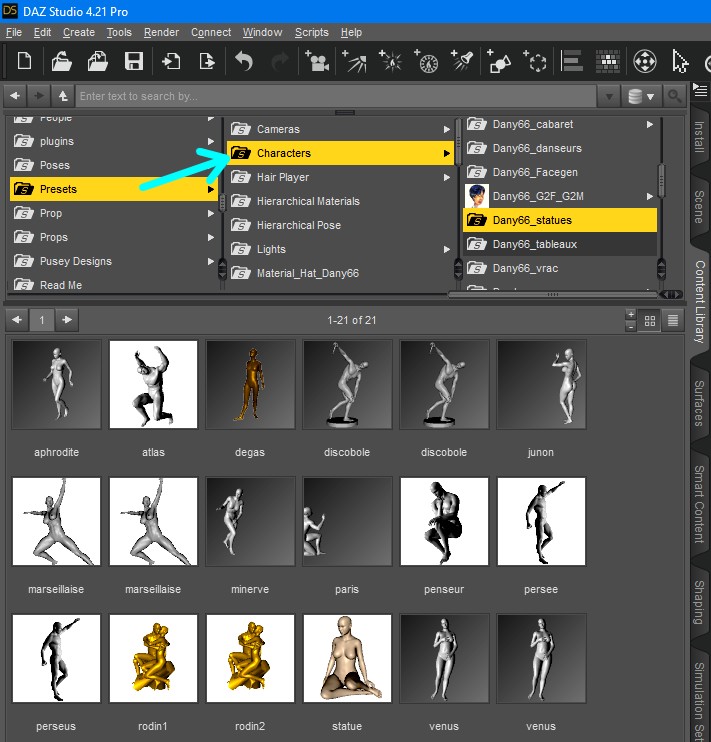Select the junon statue thumbnail
The width and height of the screenshot is (711, 742).
click(541, 384)
